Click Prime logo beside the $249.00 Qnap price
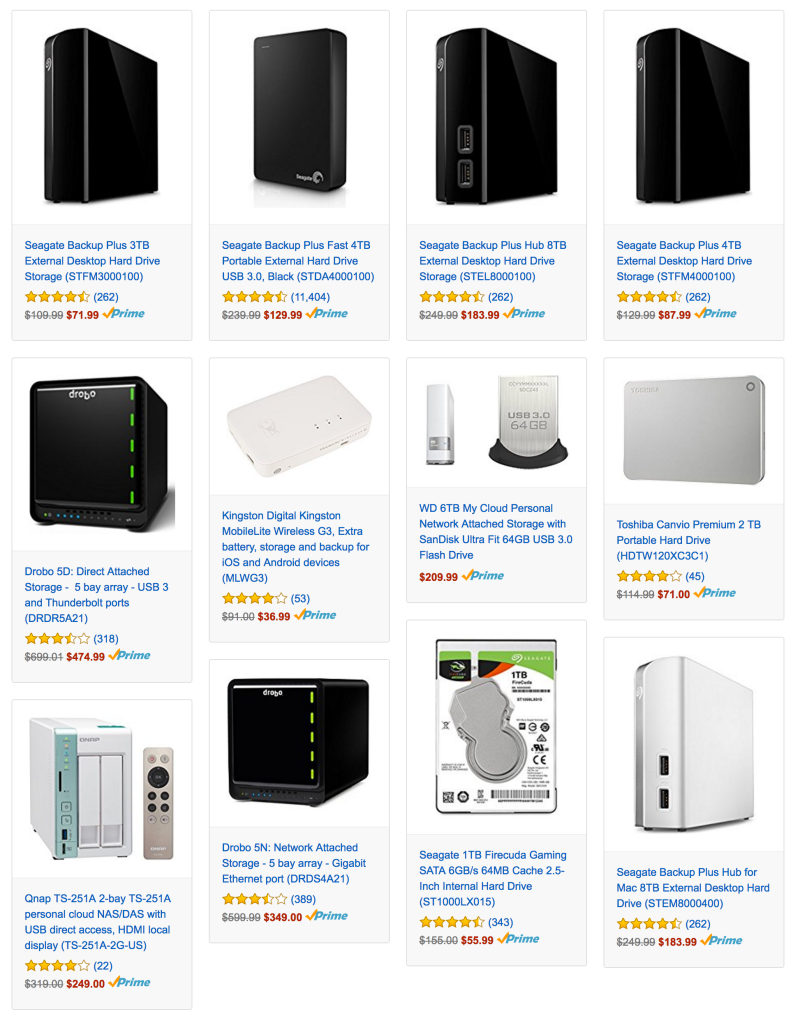The width and height of the screenshot is (800, 1023). coord(129,983)
